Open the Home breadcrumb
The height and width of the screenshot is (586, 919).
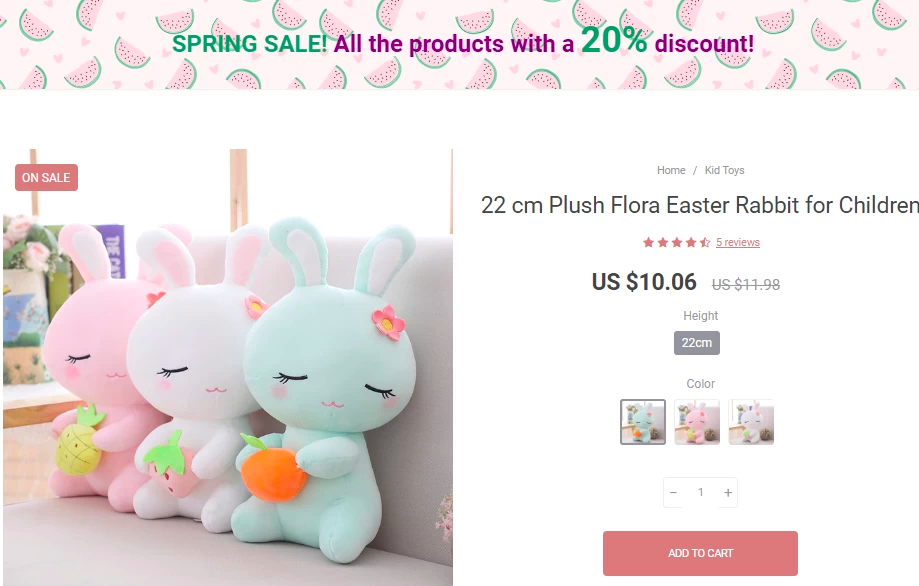coord(671,170)
